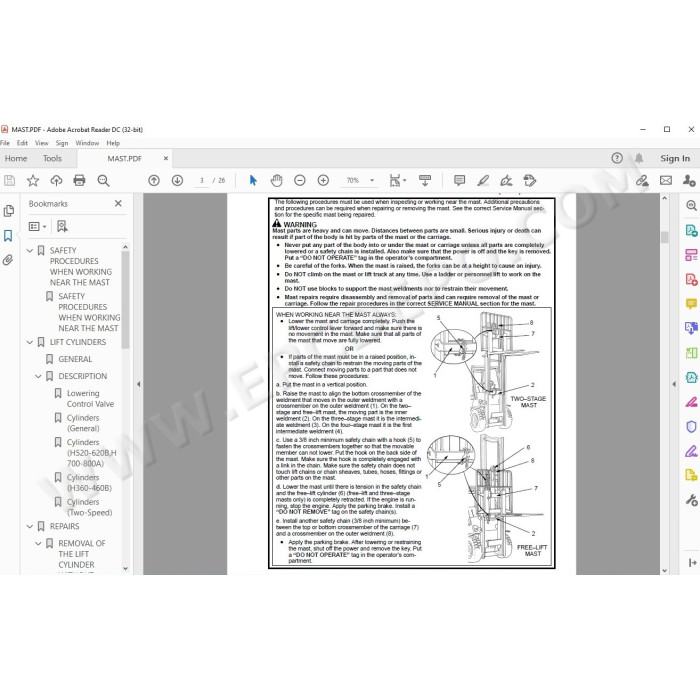Send file by email envelope icon
Viewport: 700px width, 700px height.
tap(666, 180)
